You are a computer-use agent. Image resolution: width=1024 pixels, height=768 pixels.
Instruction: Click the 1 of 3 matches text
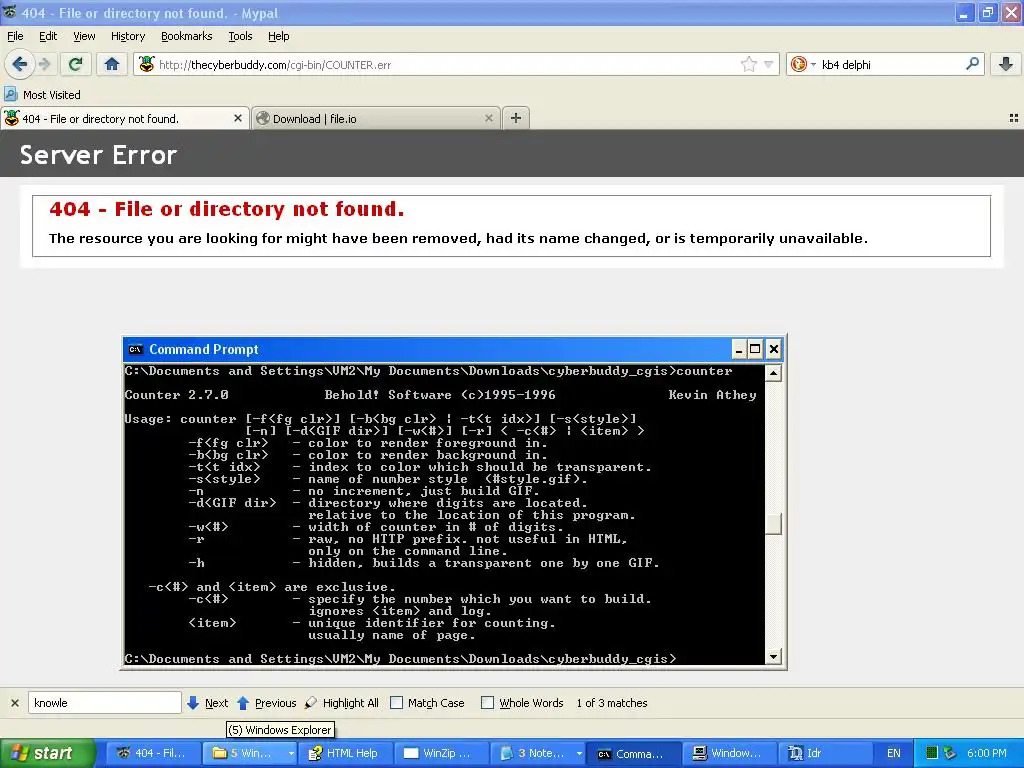[x=611, y=703]
